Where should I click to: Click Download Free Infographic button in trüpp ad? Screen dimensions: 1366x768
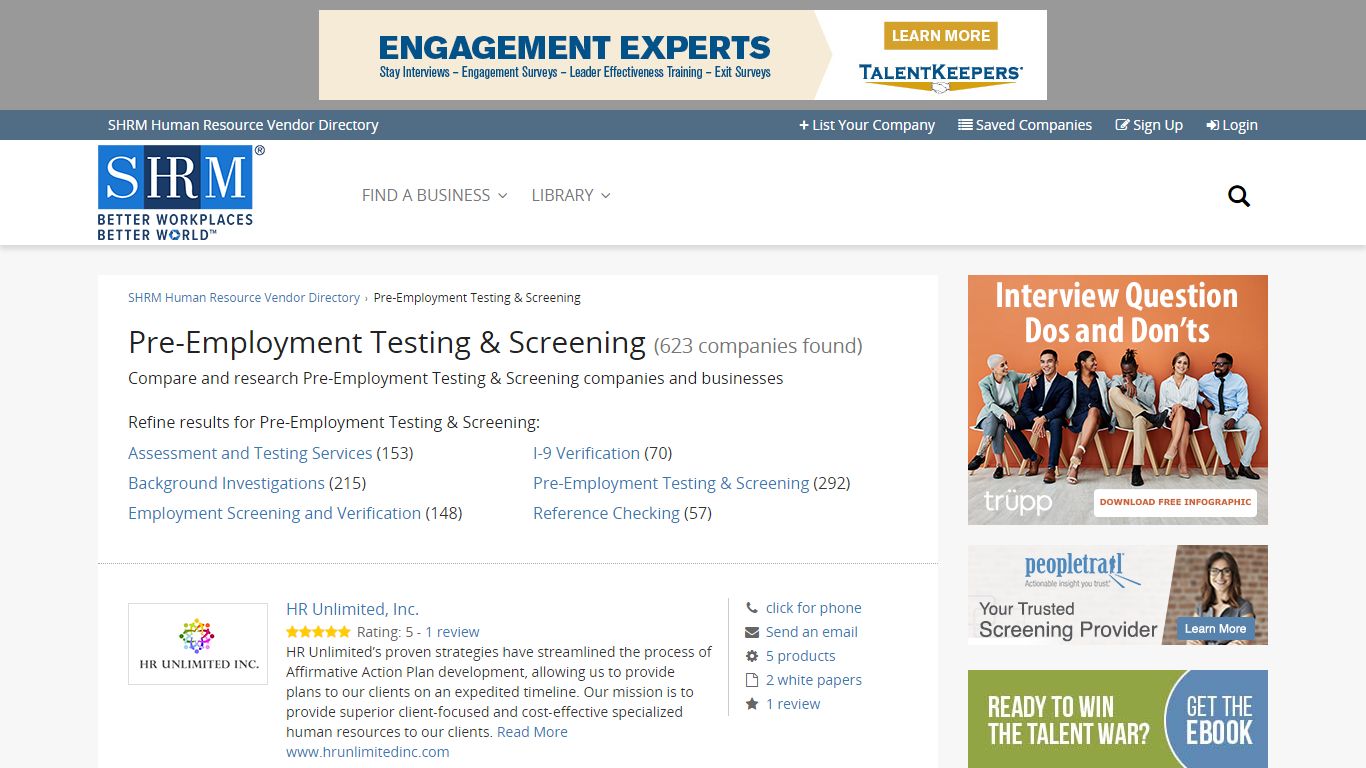pos(1175,502)
